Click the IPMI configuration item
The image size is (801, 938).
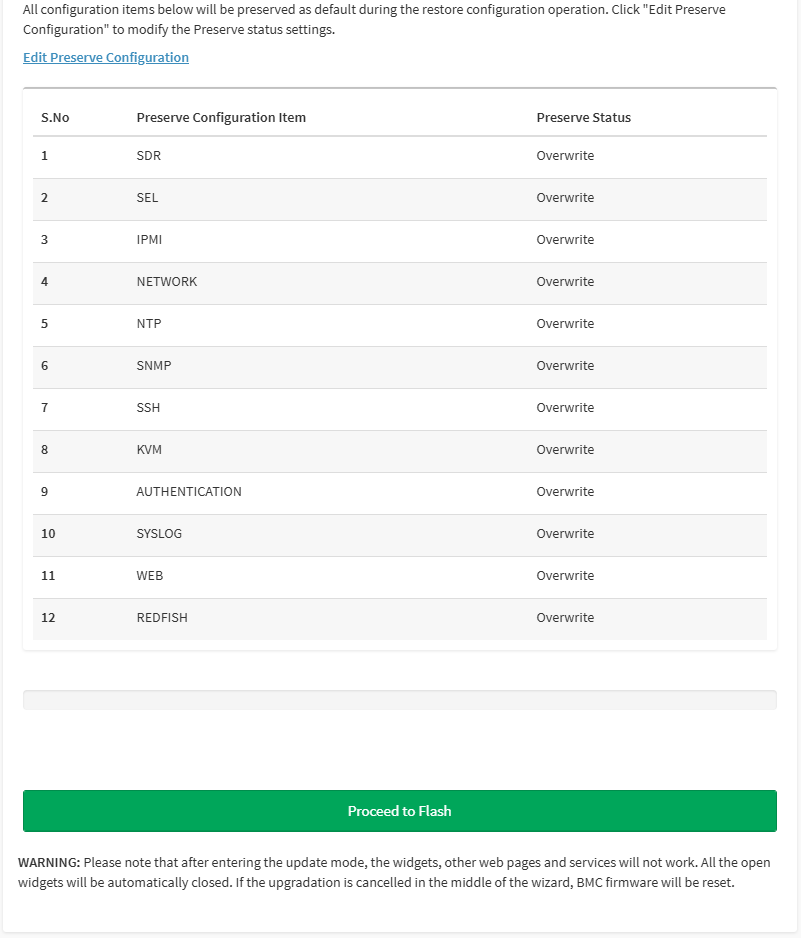149,240
